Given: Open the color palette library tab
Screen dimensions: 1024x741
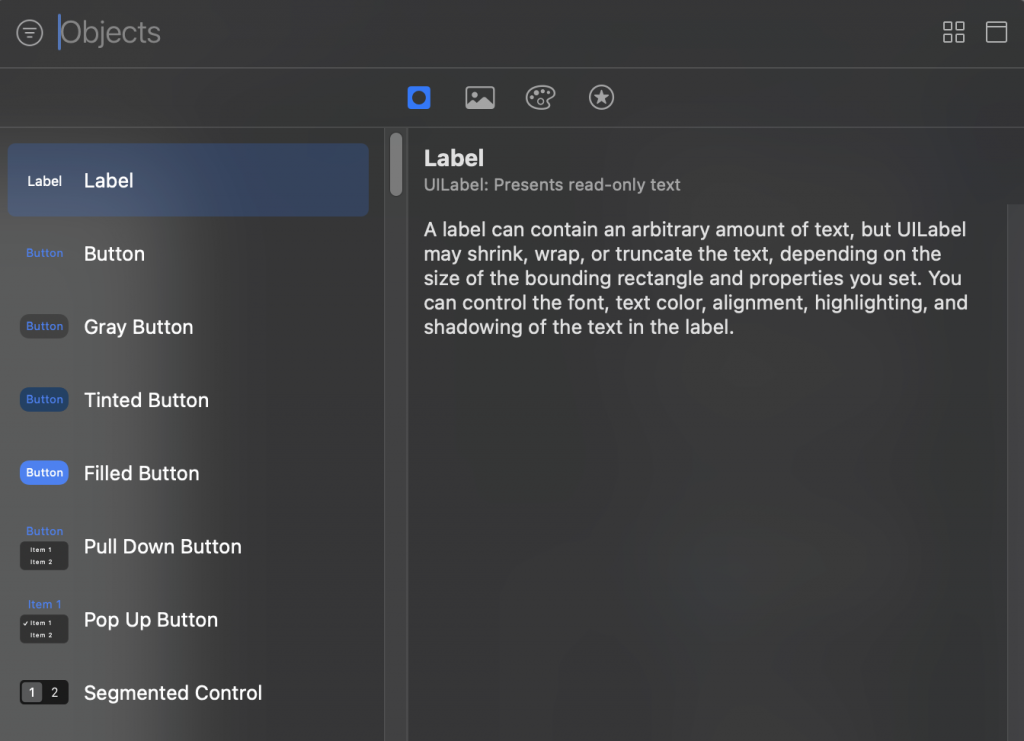Looking at the screenshot, I should [540, 97].
